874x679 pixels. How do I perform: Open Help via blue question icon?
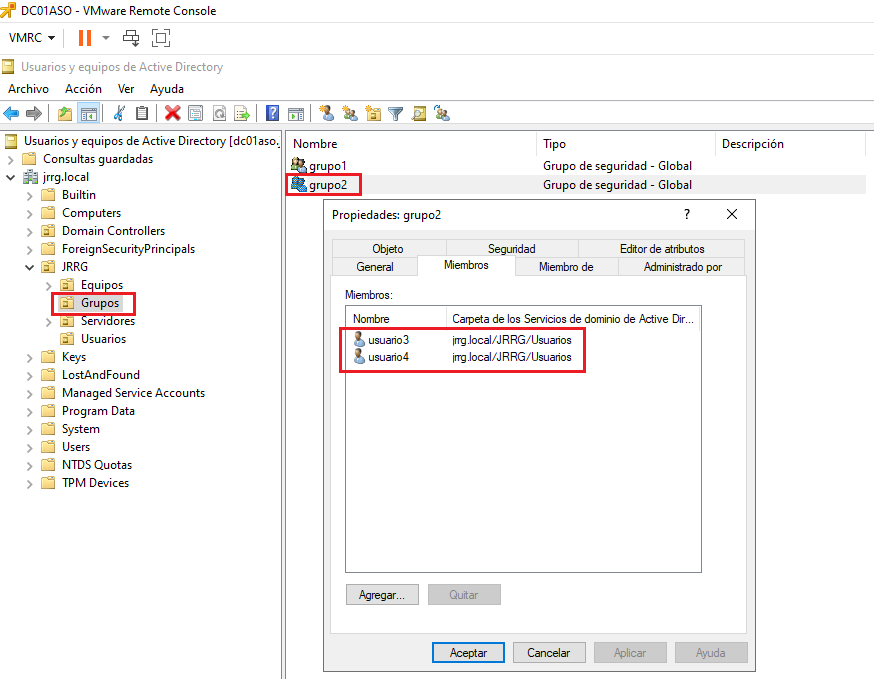pos(272,114)
